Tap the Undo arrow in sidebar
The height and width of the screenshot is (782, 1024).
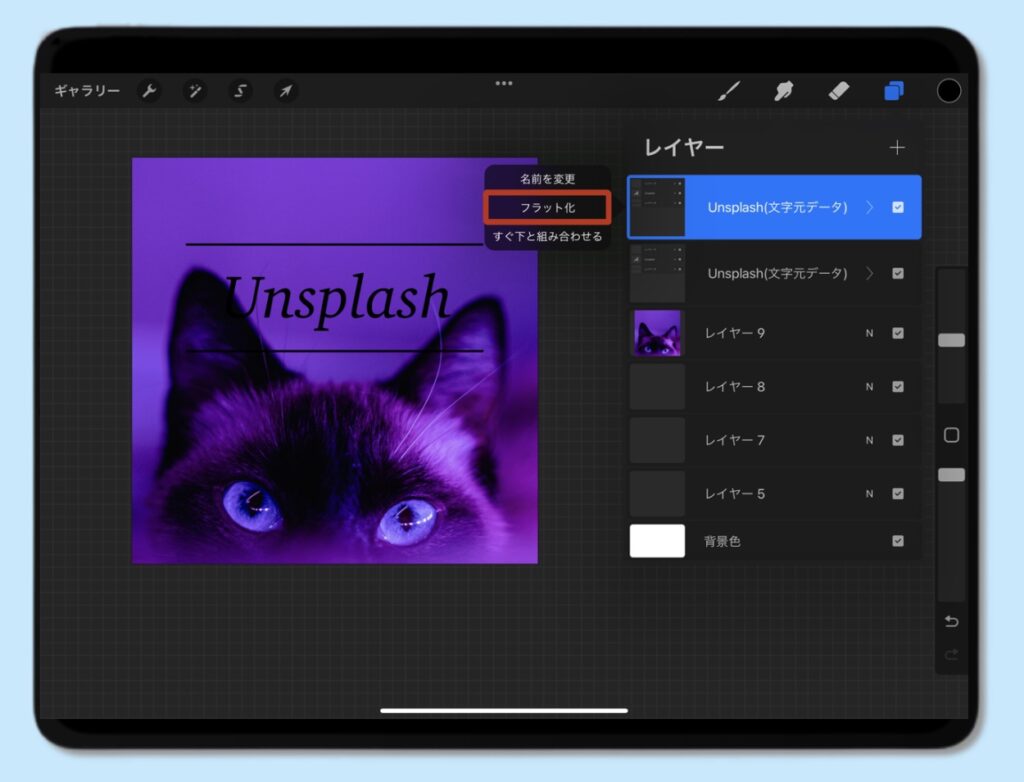pyautogui.click(x=952, y=621)
